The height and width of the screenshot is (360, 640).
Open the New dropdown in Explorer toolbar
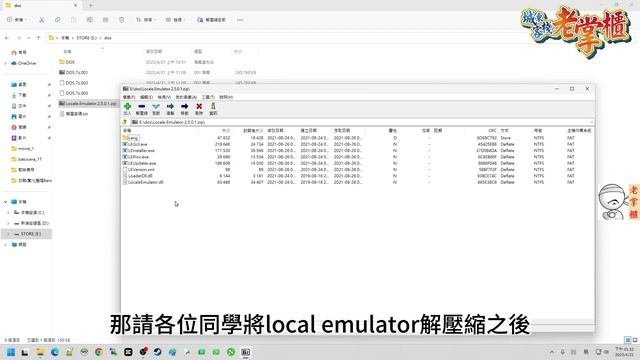pyautogui.click(x=16, y=20)
